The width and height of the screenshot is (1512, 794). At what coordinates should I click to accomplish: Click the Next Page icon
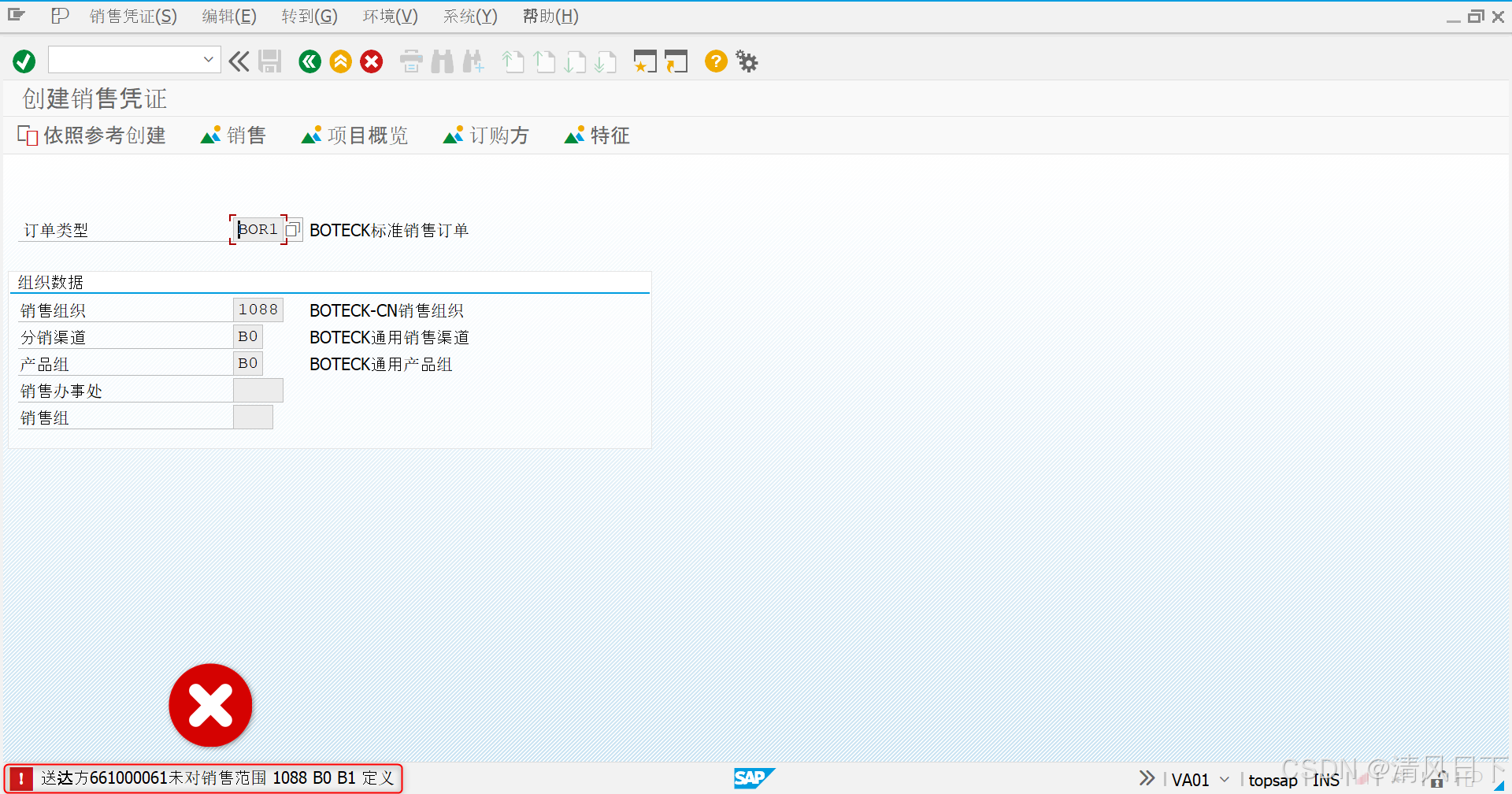click(x=575, y=61)
